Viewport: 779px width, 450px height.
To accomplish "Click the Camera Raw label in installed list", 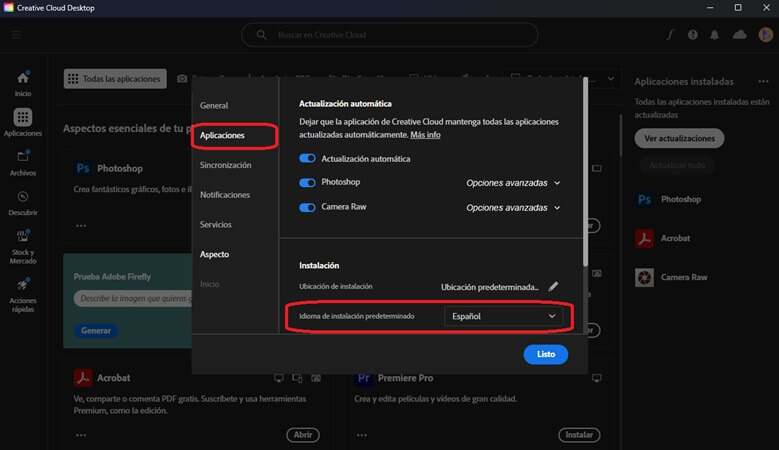I will (684, 277).
